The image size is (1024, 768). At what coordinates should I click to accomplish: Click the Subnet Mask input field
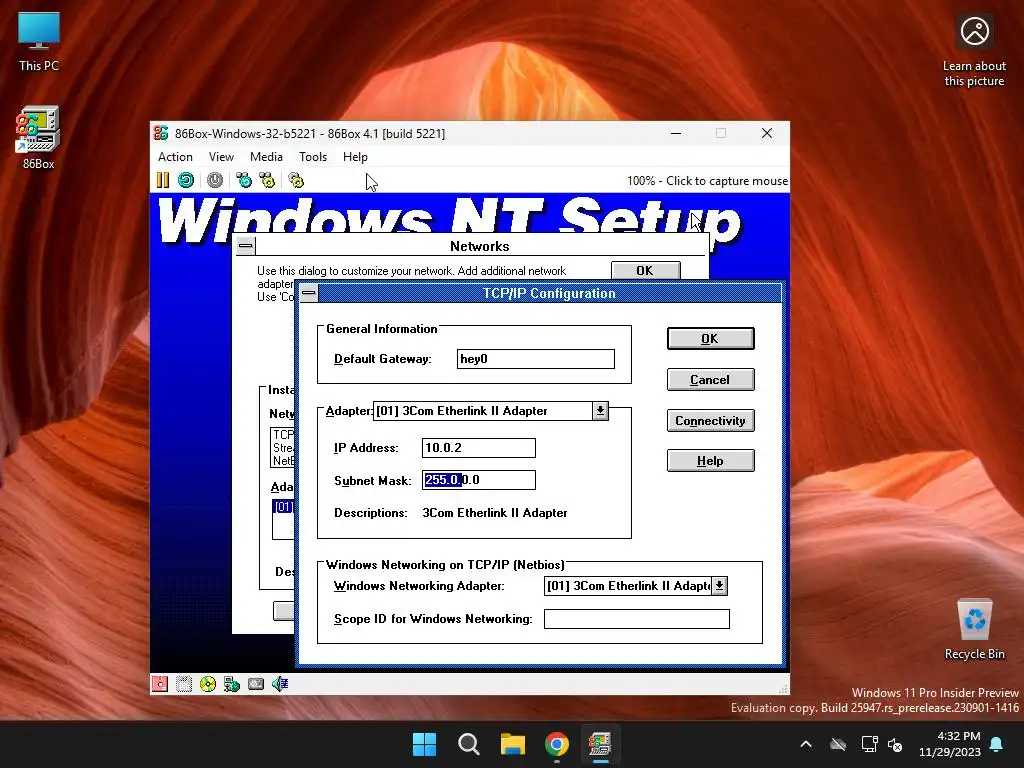pyautogui.click(x=479, y=480)
